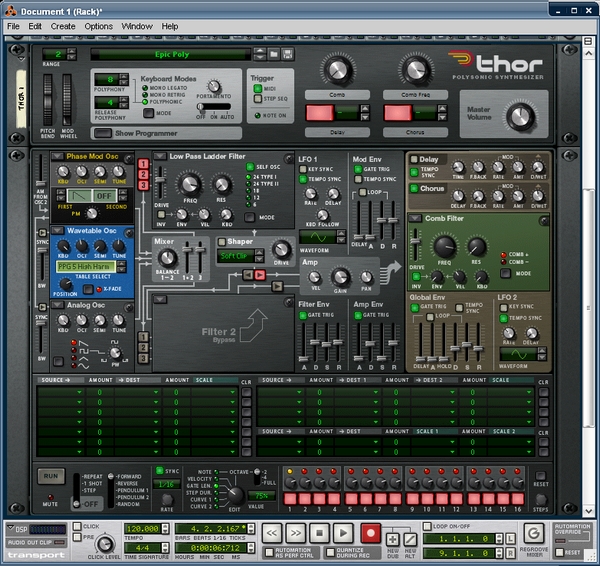Click the Mod Wheel
The image size is (600, 566).
click(x=67, y=100)
